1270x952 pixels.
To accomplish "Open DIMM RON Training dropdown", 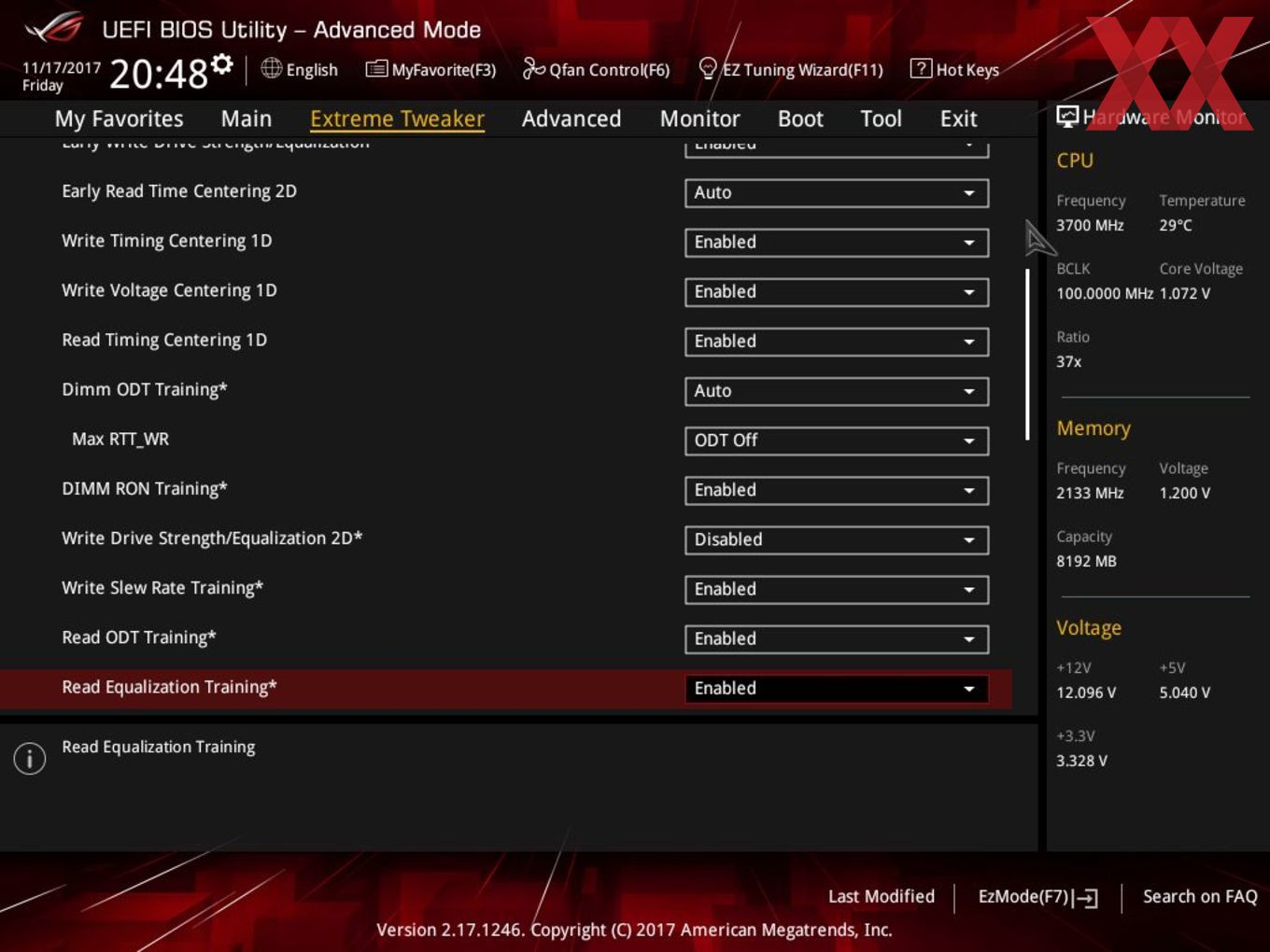I will tap(837, 490).
